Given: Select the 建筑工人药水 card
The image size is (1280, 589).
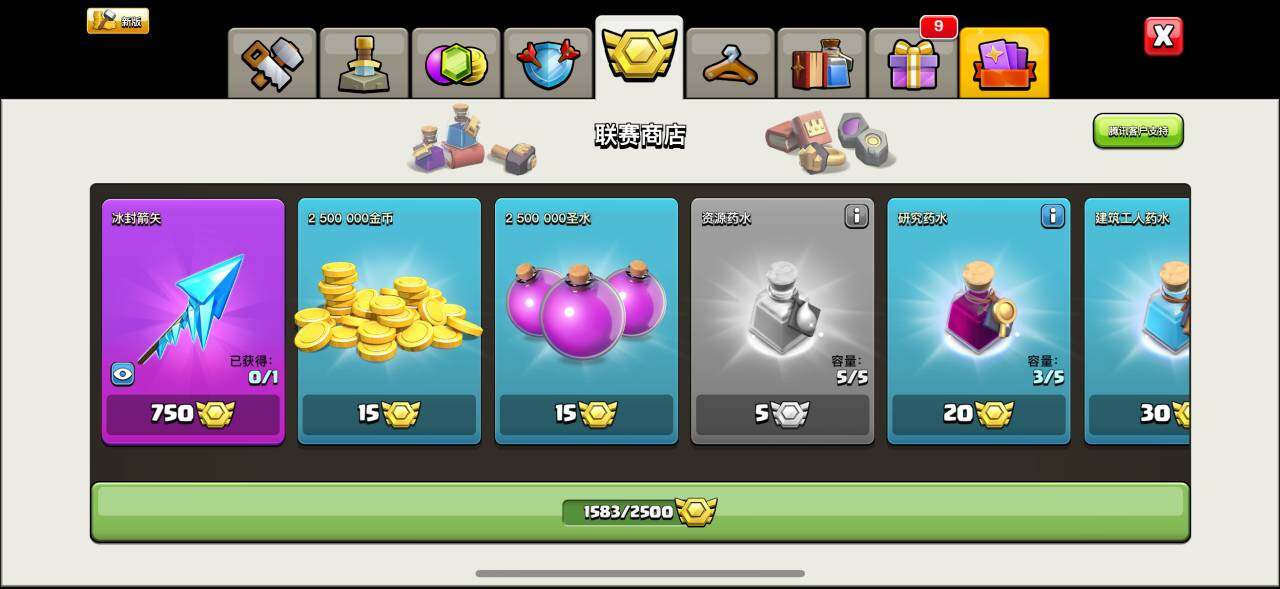Looking at the screenshot, I should tap(1137, 320).
